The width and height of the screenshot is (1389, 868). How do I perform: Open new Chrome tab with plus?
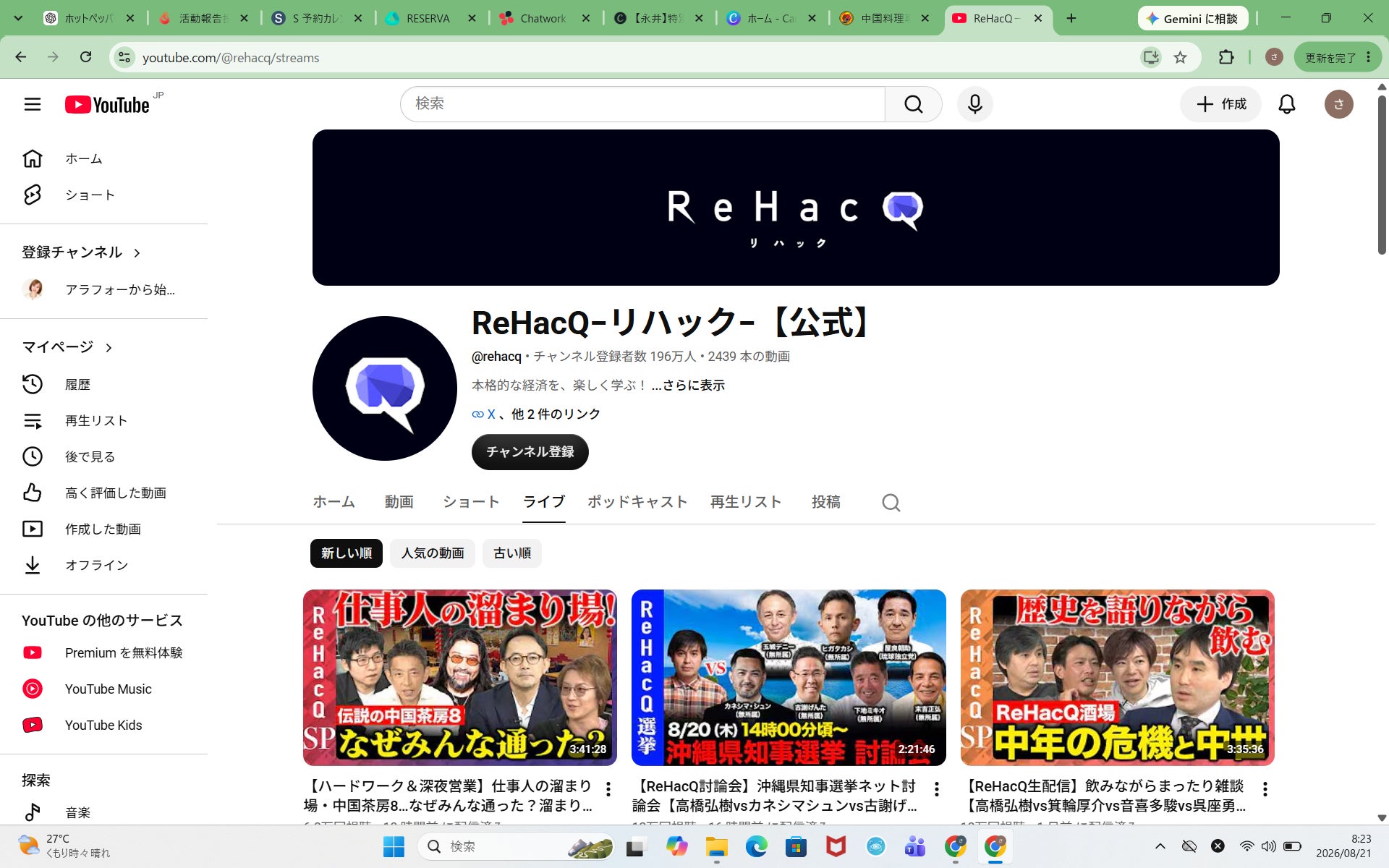click(x=1071, y=18)
